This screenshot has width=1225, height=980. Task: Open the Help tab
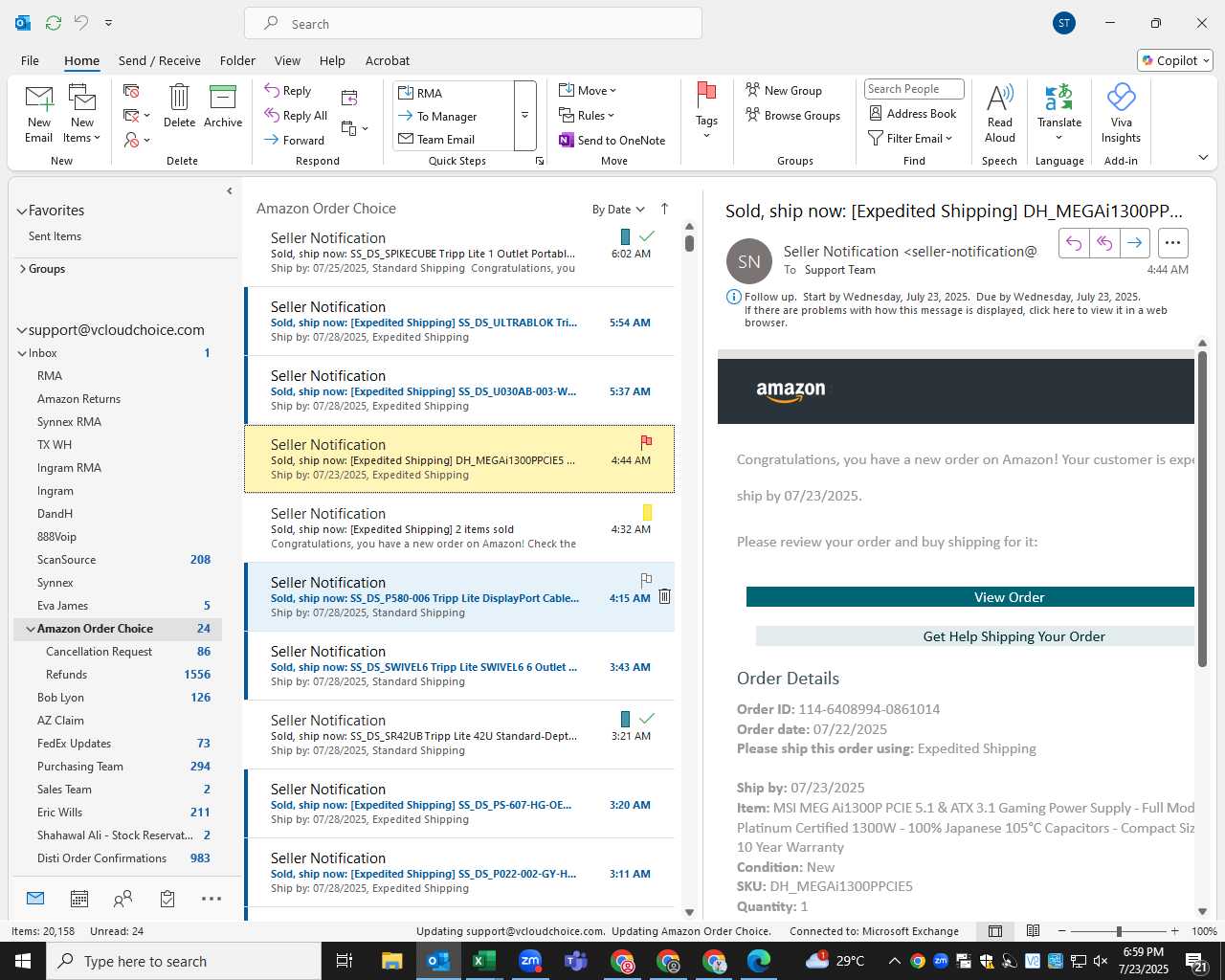[x=332, y=60]
